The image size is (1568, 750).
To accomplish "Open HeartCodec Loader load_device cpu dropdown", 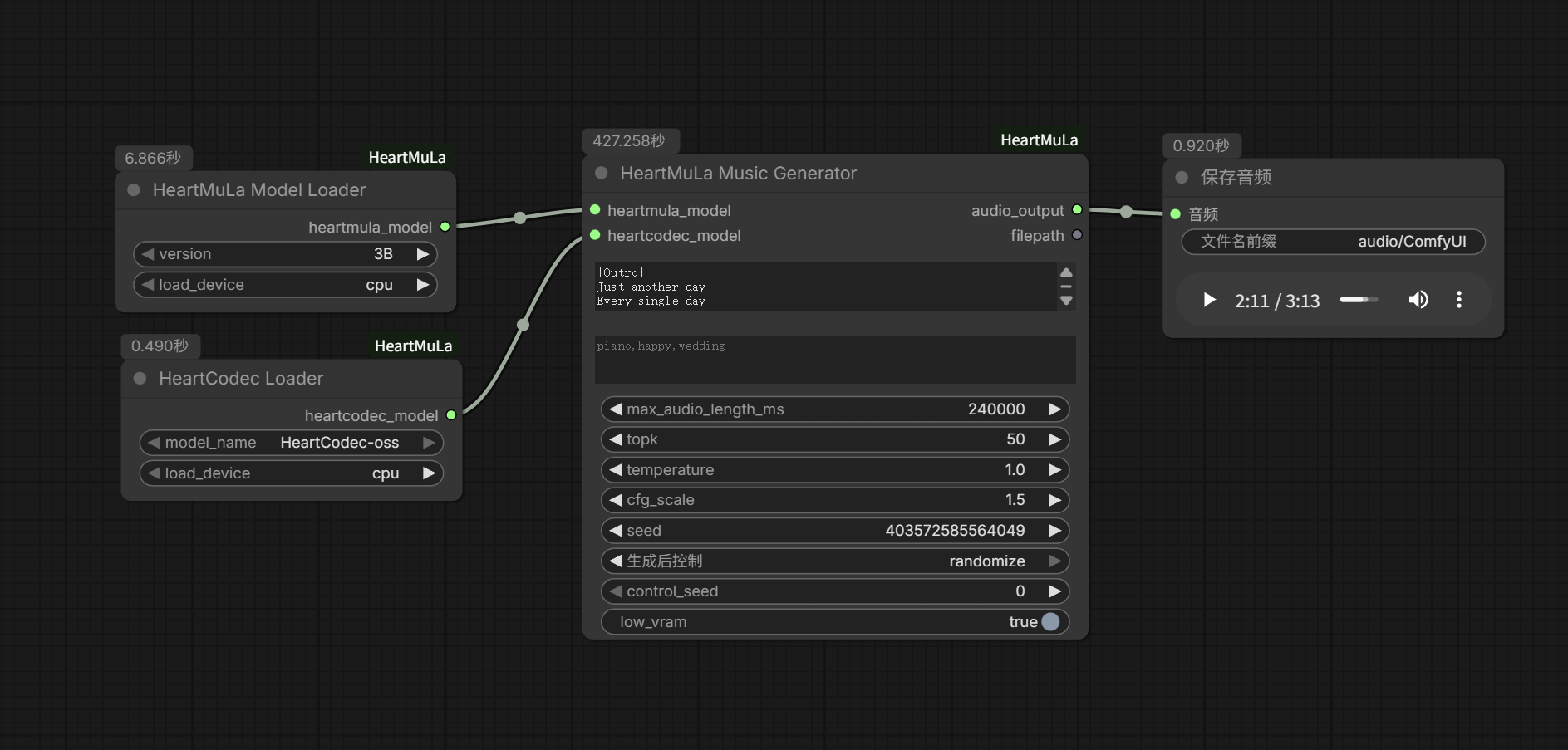I will (x=291, y=473).
